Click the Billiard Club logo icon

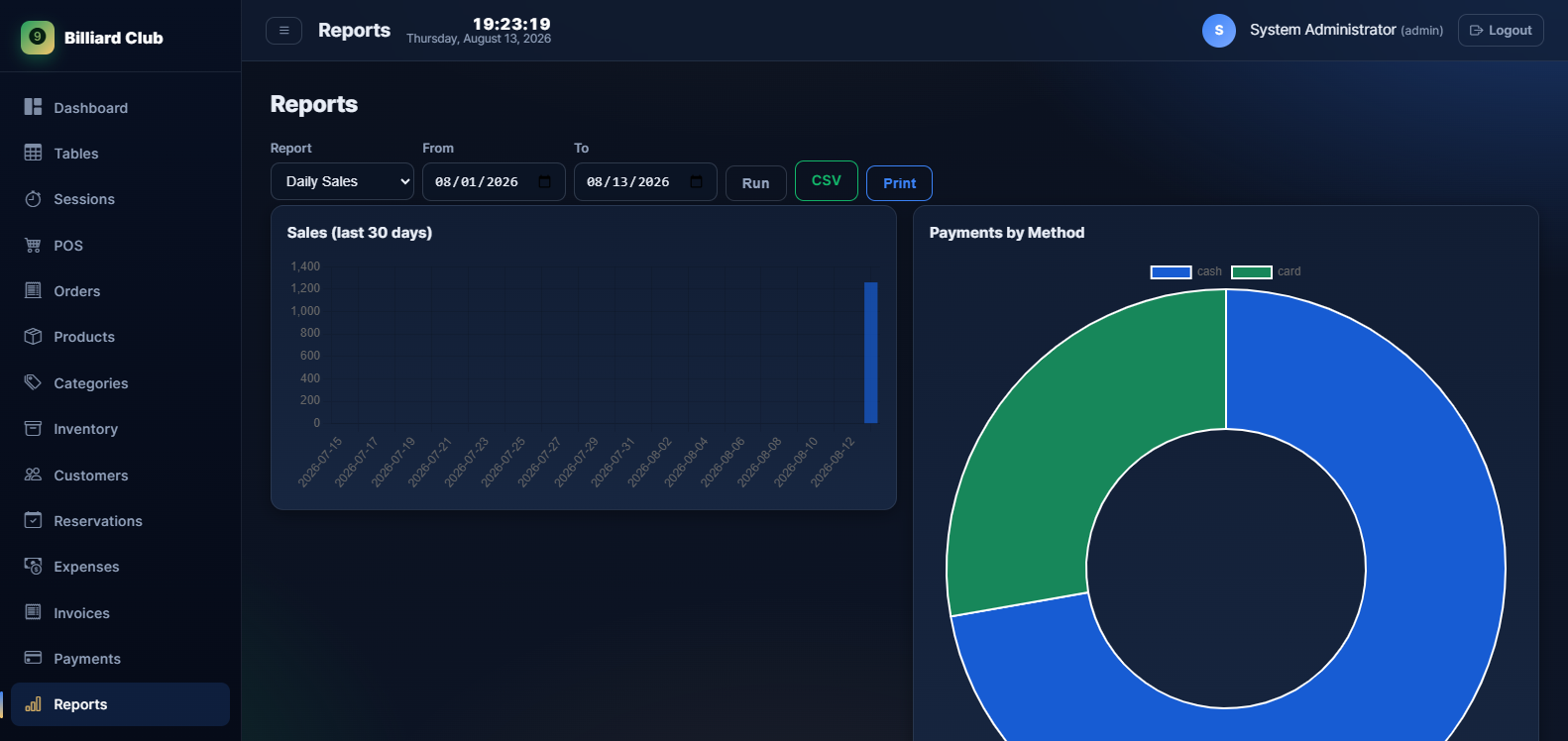click(38, 38)
